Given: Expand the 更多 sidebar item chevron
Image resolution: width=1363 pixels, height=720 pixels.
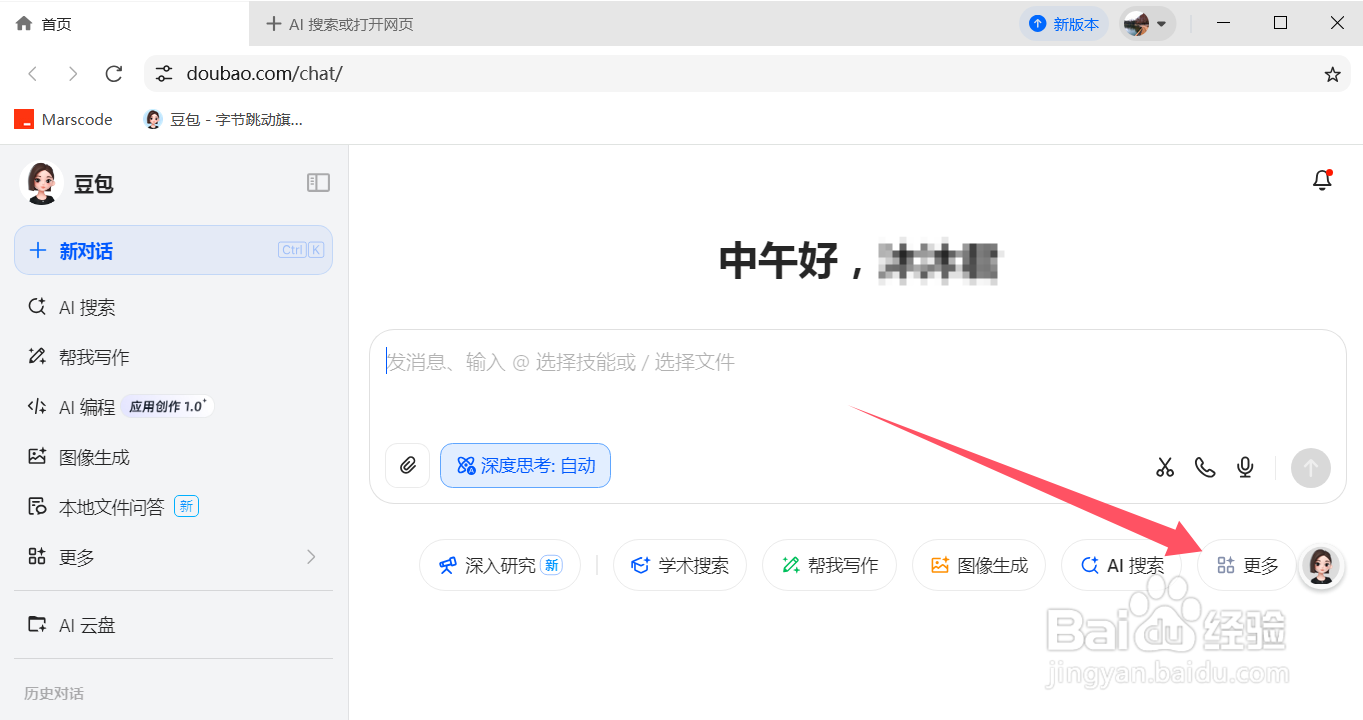Looking at the screenshot, I should pos(311,557).
